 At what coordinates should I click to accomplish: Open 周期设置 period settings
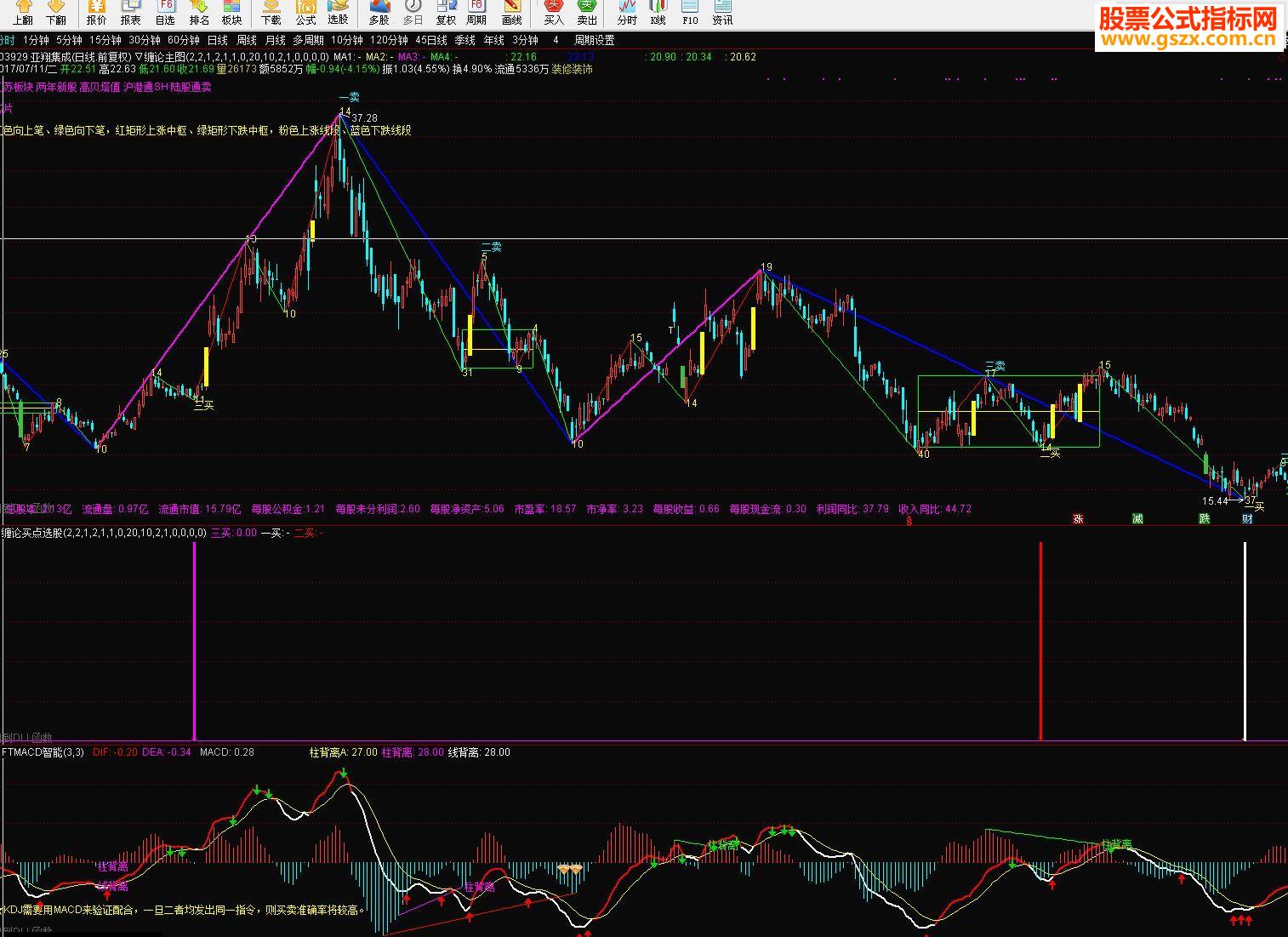(x=594, y=40)
